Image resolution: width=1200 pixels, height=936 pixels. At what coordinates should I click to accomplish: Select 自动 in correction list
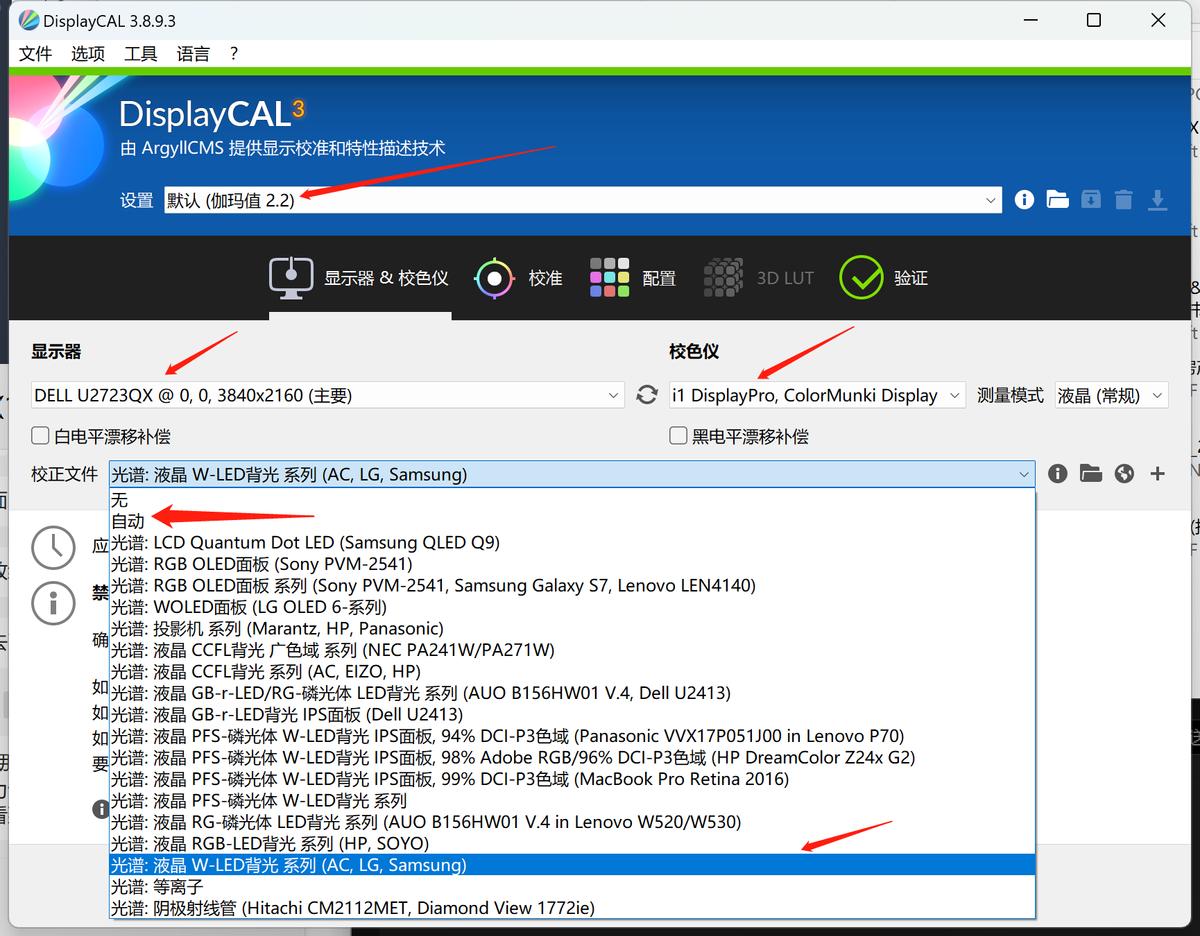tap(572, 521)
